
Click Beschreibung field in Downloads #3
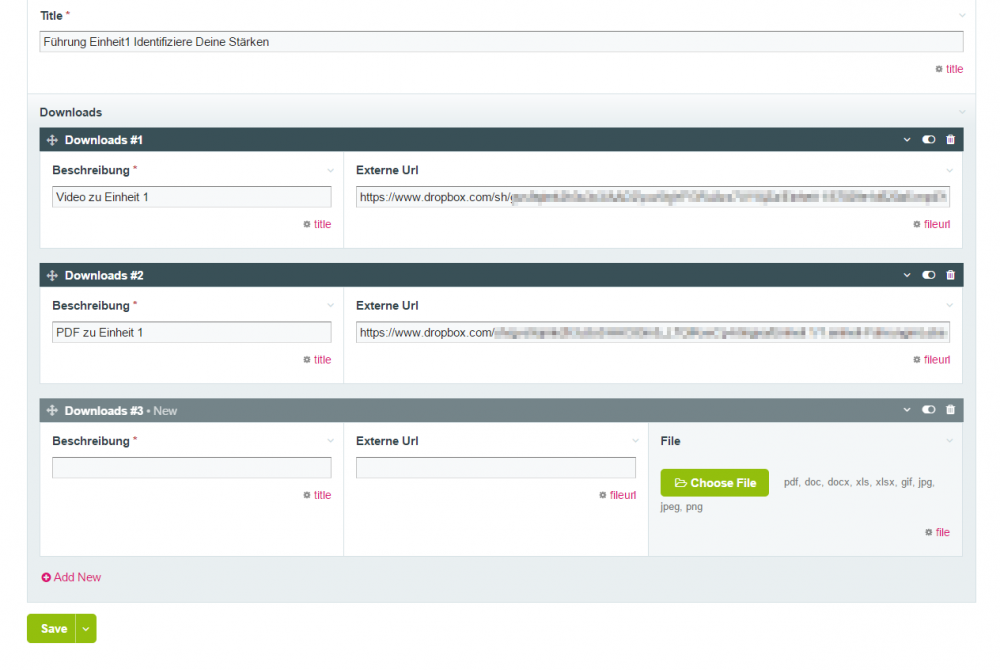pyautogui.click(x=191, y=468)
